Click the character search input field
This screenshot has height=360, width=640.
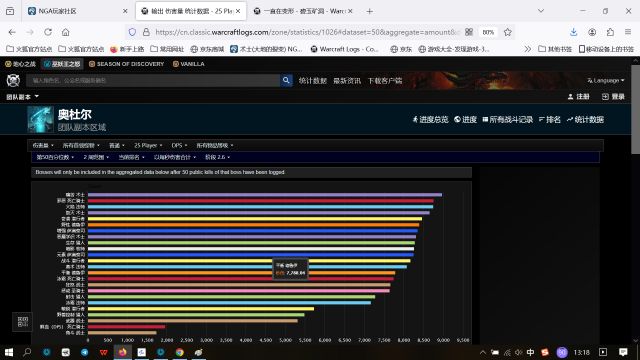tap(153, 80)
